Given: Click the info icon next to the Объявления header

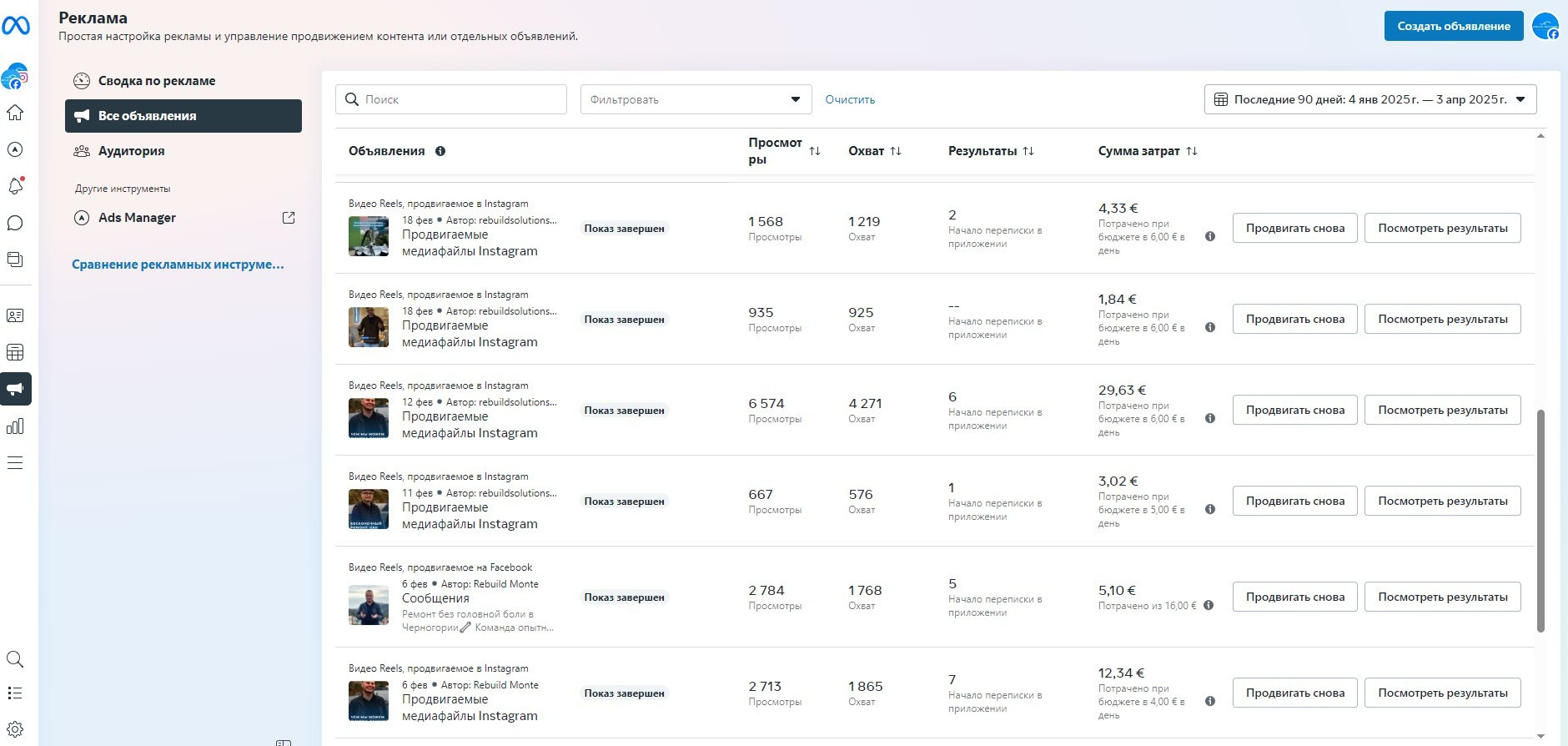Looking at the screenshot, I should (x=440, y=151).
